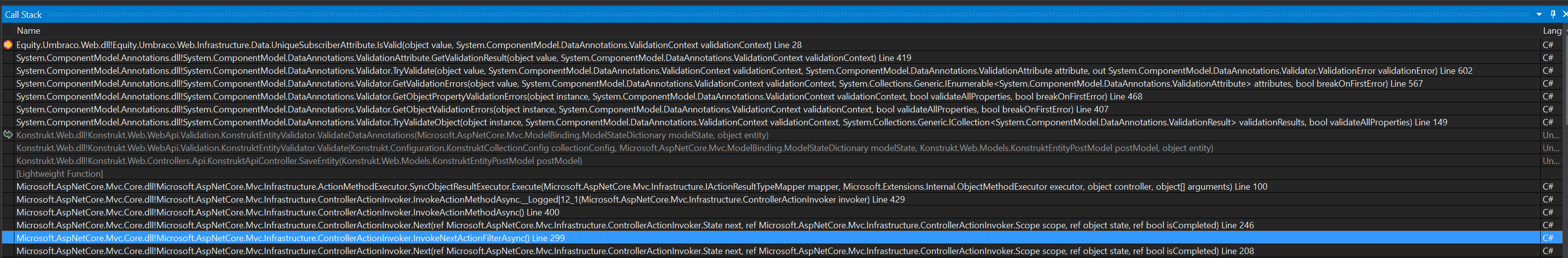Click the Lang column header

(1552, 30)
